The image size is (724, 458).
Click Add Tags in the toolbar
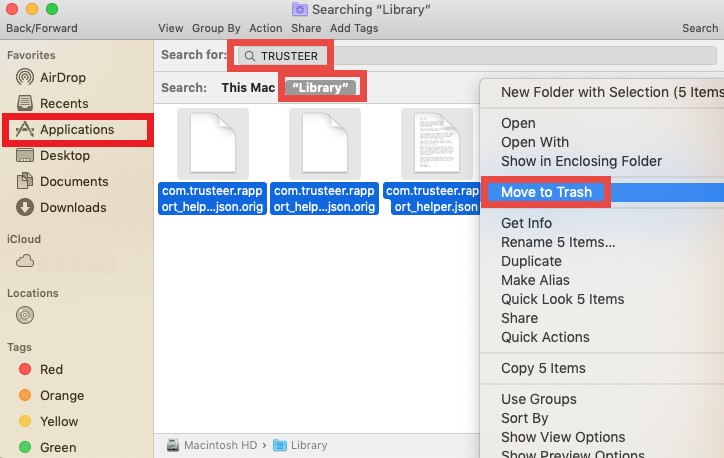[354, 28]
